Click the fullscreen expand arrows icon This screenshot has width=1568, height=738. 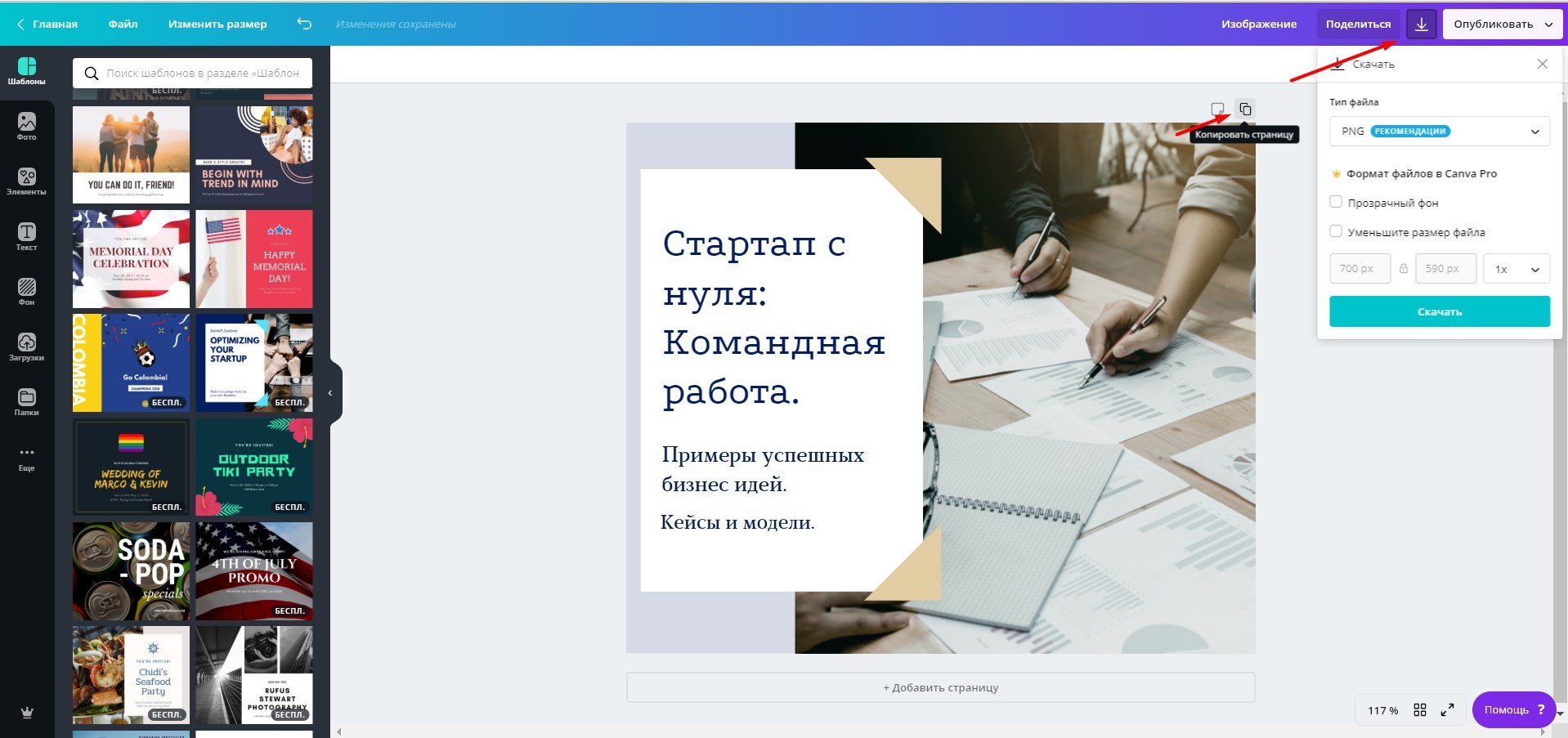pyautogui.click(x=1447, y=710)
